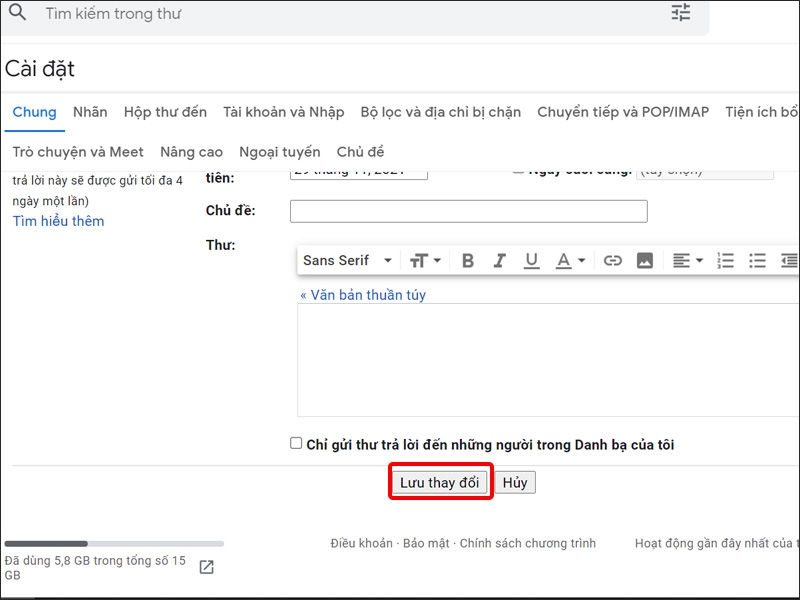Toggle underline formatting
This screenshot has height=600, width=800.
coord(532,260)
